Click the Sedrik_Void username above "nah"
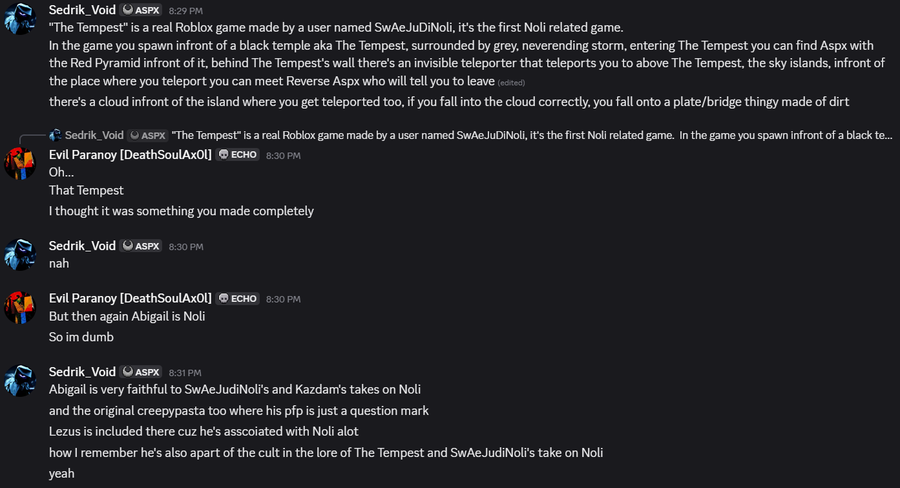Screen dimensions: 900x488 (82, 246)
